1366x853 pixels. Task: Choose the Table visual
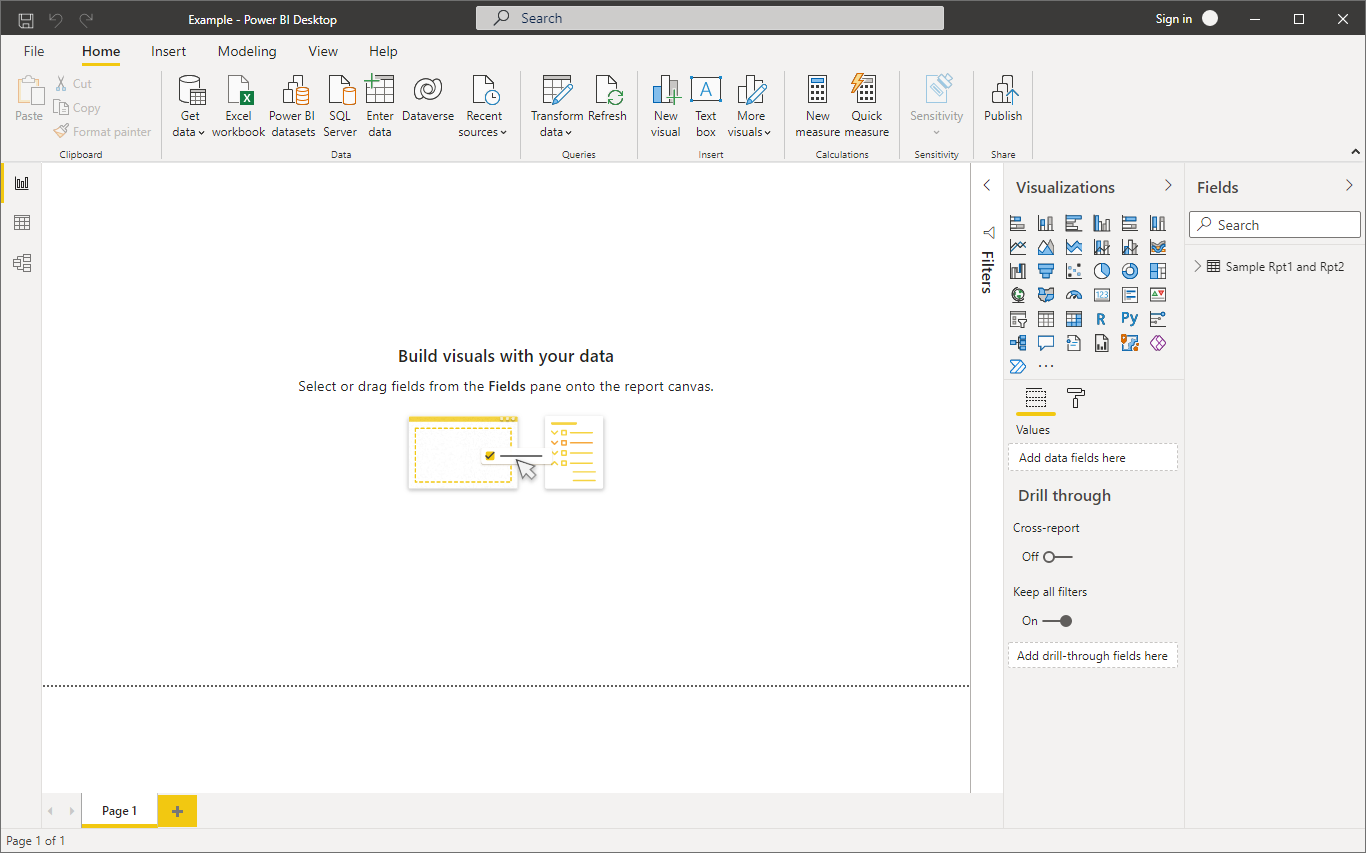1046,319
